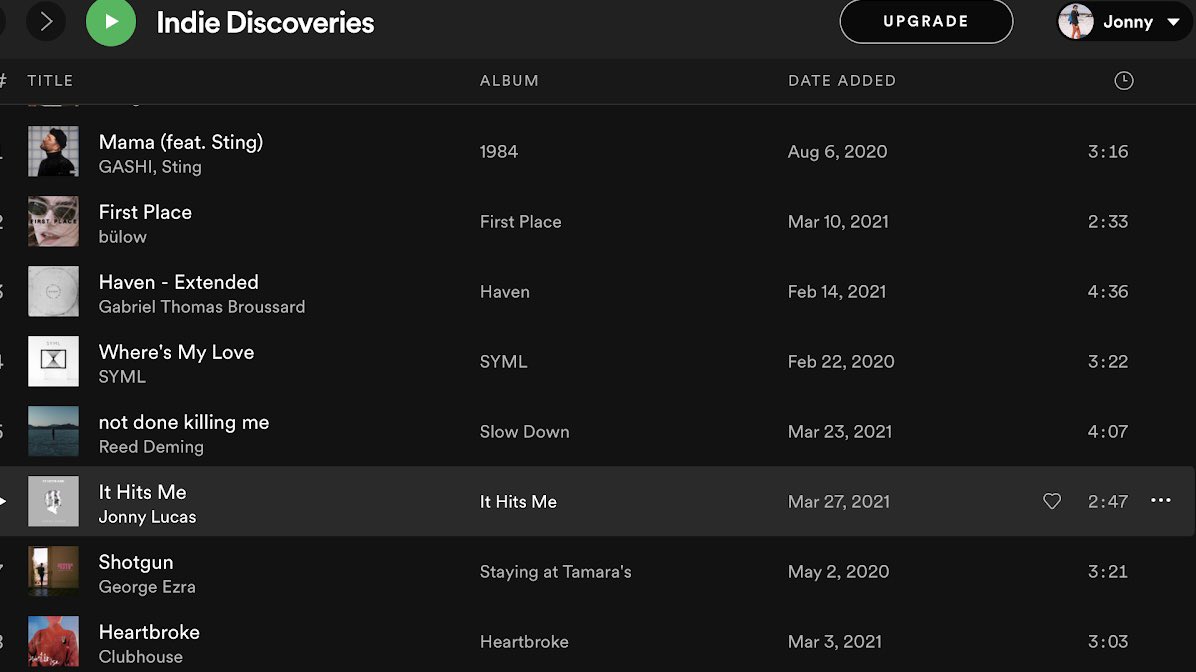The width and height of the screenshot is (1196, 672).
Task: Select the track Mama (feat. Sting)
Action: pyautogui.click(x=181, y=142)
